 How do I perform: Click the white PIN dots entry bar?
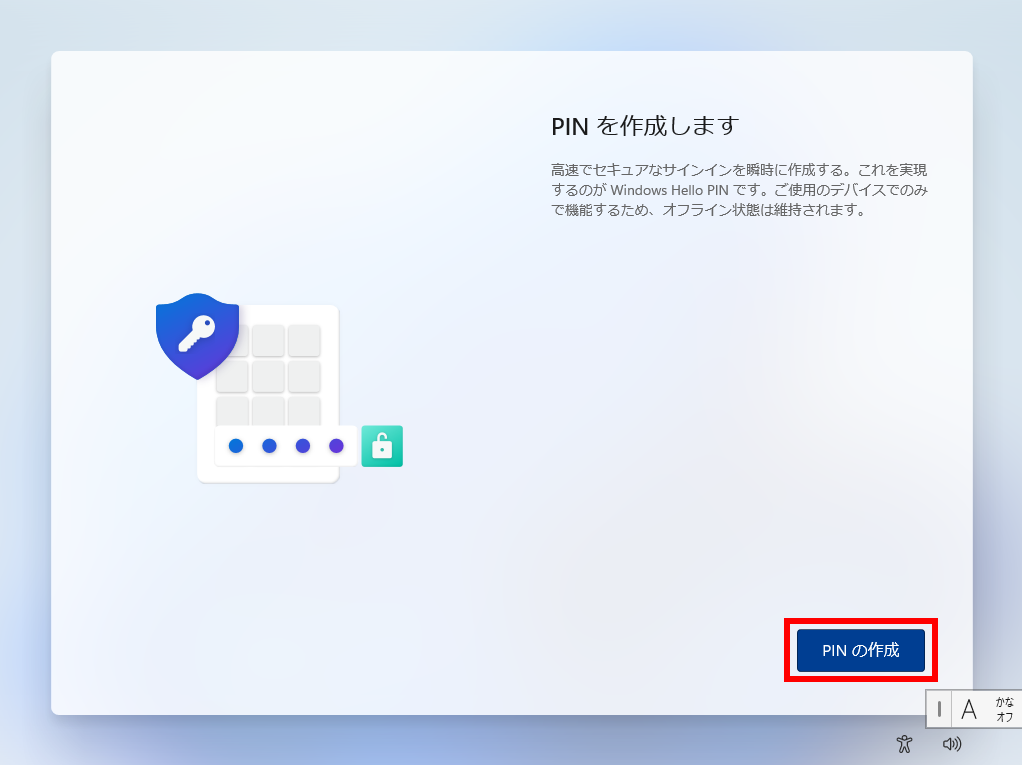coord(286,446)
